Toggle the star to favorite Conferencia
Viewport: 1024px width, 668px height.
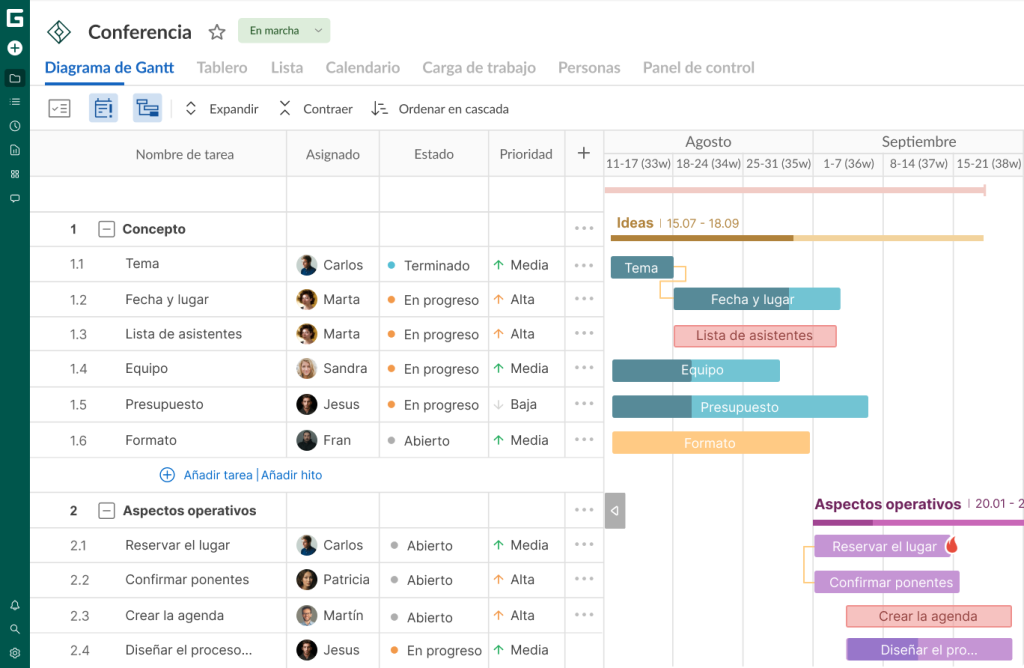(x=217, y=31)
